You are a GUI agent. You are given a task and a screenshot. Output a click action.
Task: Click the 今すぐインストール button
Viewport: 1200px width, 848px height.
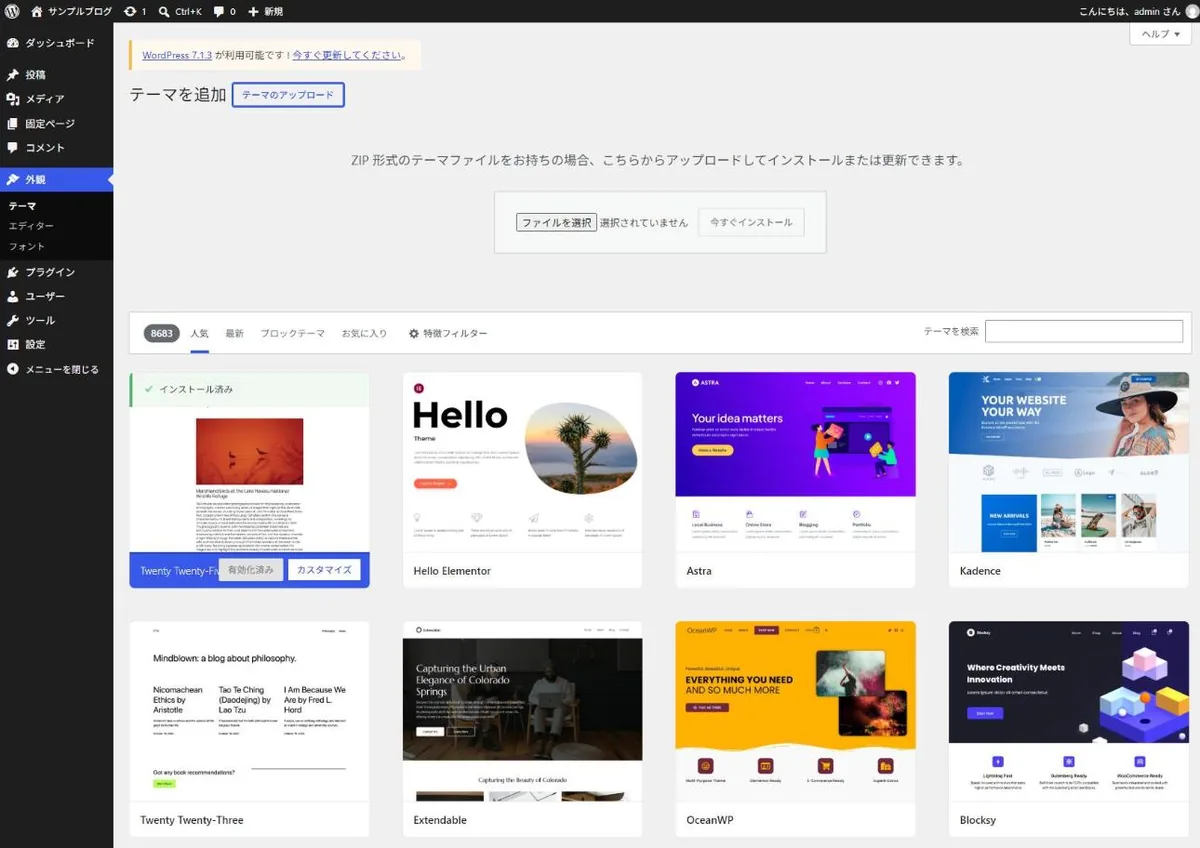tap(751, 222)
